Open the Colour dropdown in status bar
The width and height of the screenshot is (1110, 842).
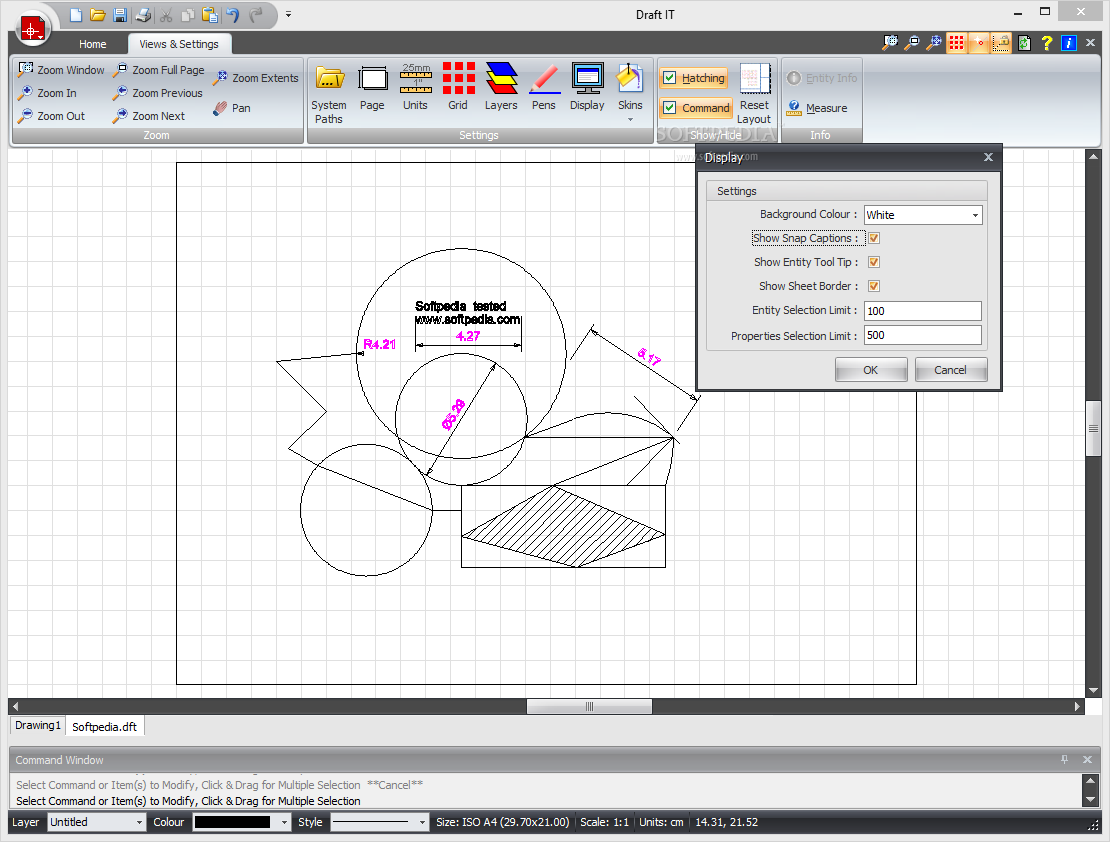(x=285, y=822)
